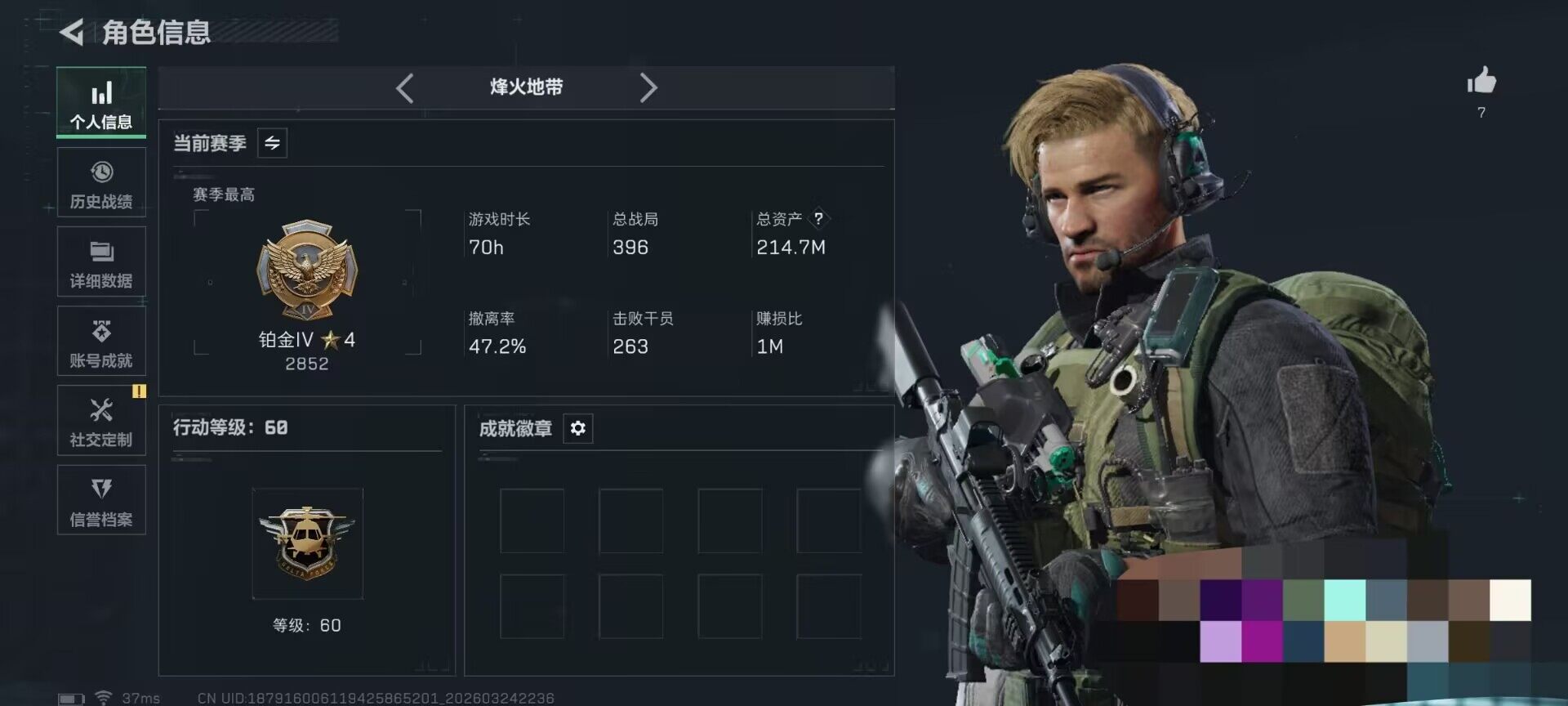Open 信誉档案 reputation icon

coord(101,489)
